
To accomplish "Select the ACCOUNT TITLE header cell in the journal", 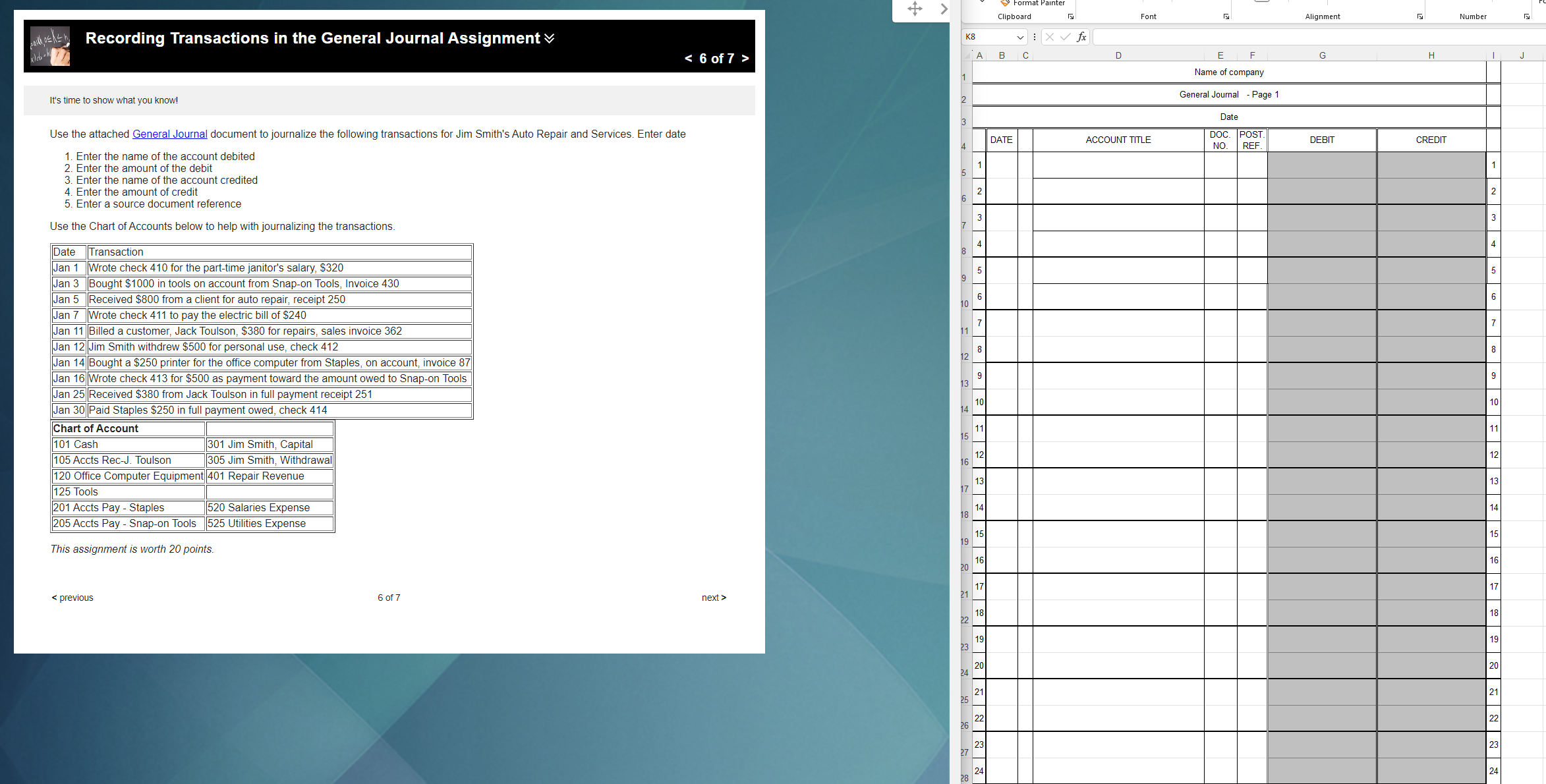I will pos(1118,140).
